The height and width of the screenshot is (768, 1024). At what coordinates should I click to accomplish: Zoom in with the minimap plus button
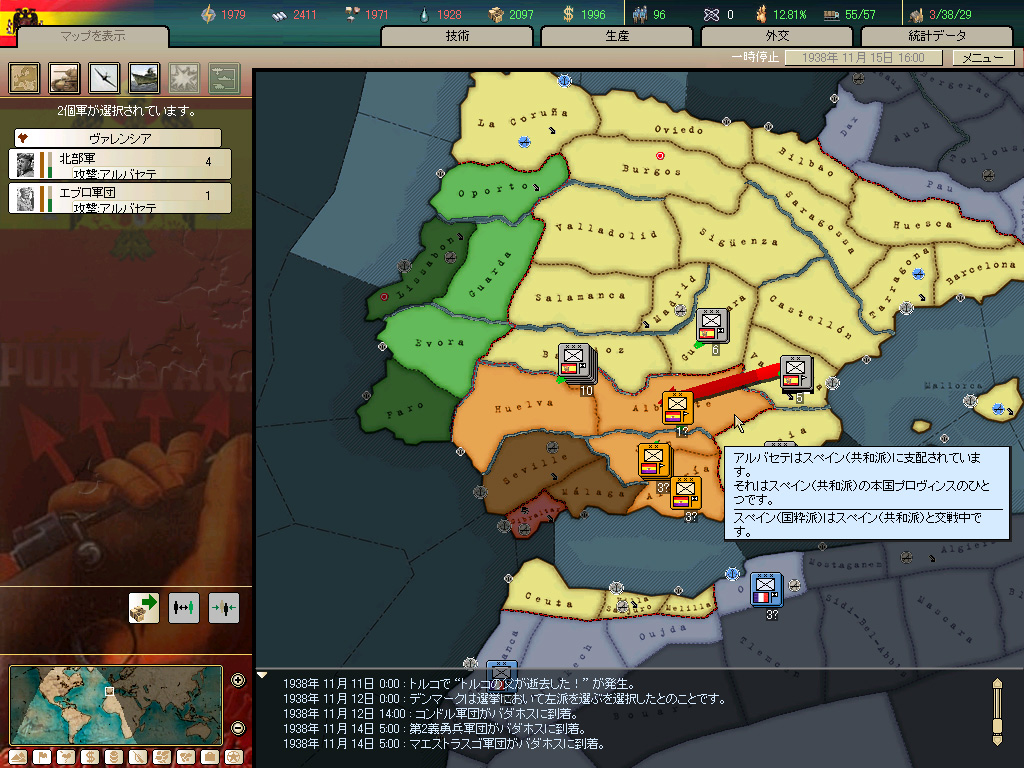coord(238,680)
